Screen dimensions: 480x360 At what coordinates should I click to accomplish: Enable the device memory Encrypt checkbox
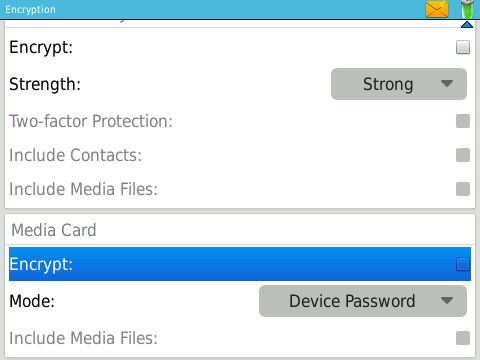click(463, 47)
